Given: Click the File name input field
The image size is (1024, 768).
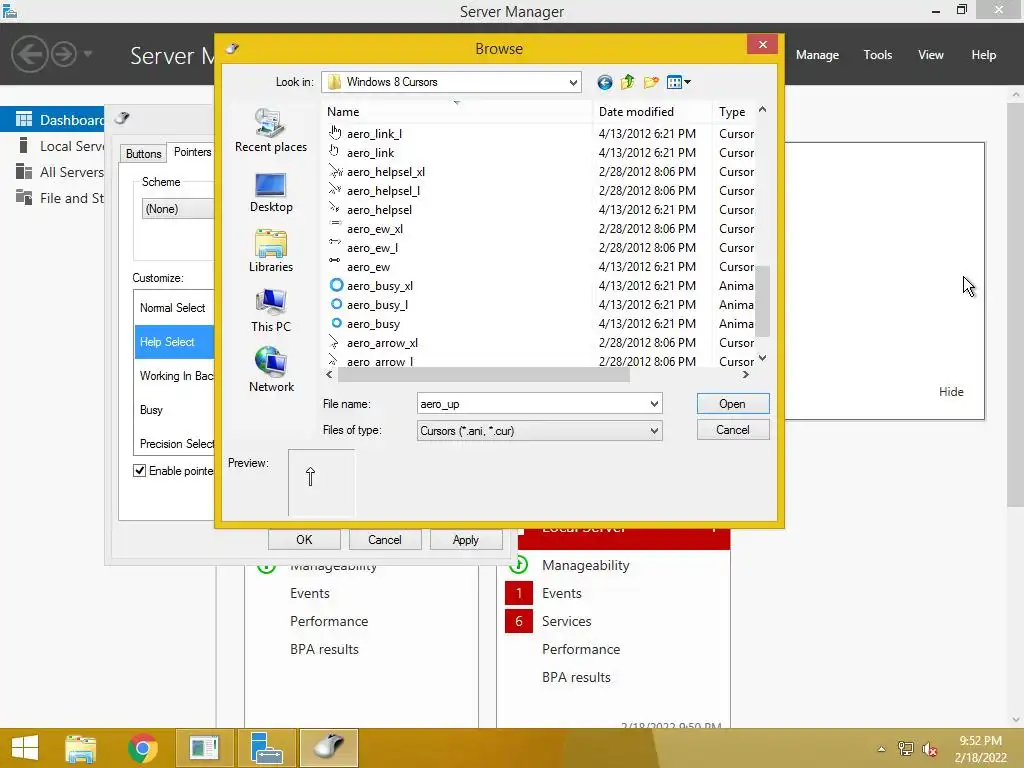Looking at the screenshot, I should tap(532, 404).
